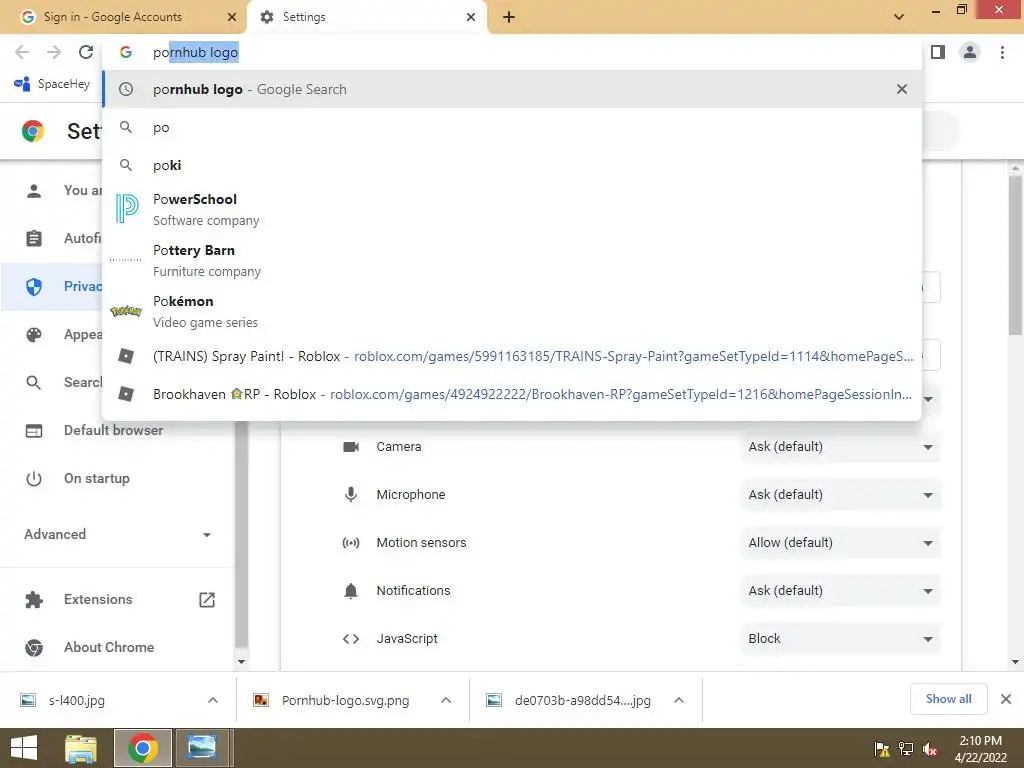Screen dimensions: 1024x768
Task: Open the Motion sensors permission dropdown
Action: click(x=840, y=543)
